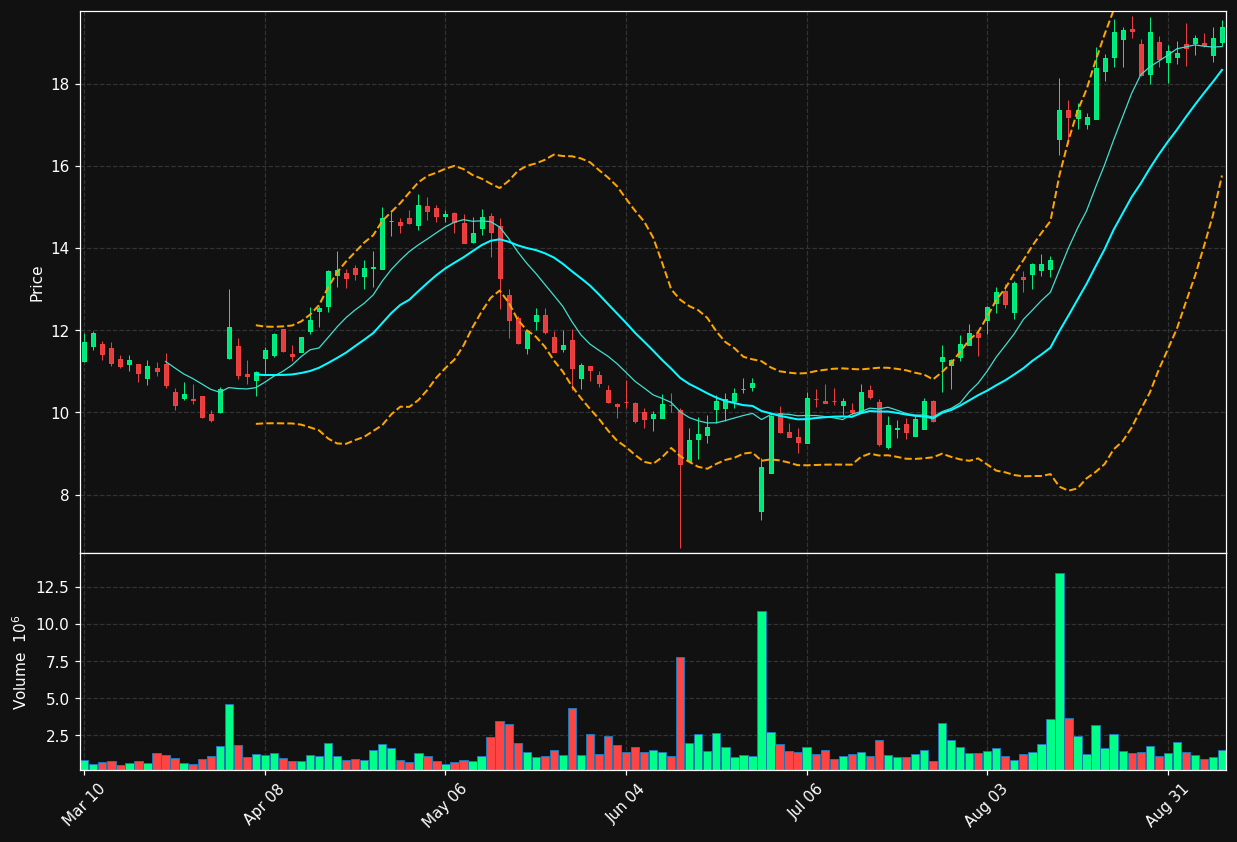Image resolution: width=1237 pixels, height=842 pixels.
Task: Click the Price axis title
Action: pos(37,283)
